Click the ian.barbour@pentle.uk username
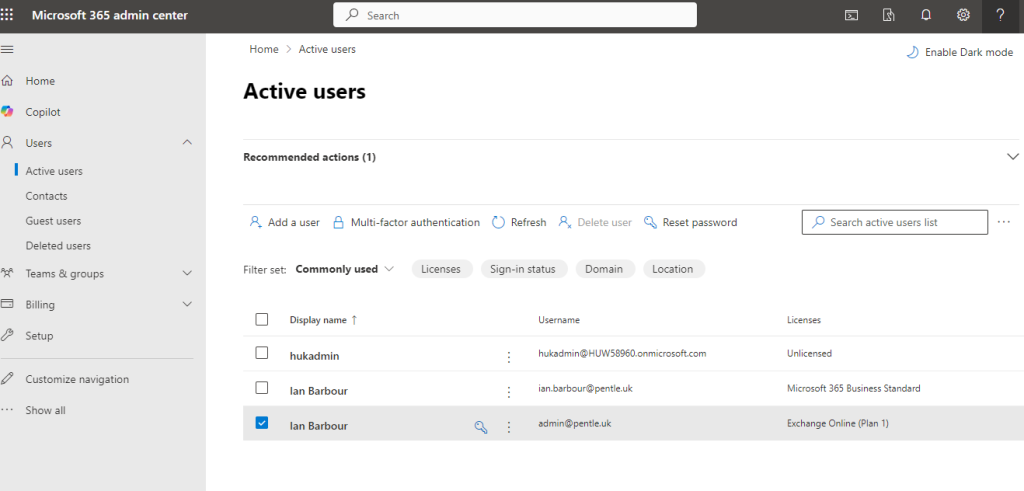Image resolution: width=1024 pixels, height=491 pixels. point(585,388)
